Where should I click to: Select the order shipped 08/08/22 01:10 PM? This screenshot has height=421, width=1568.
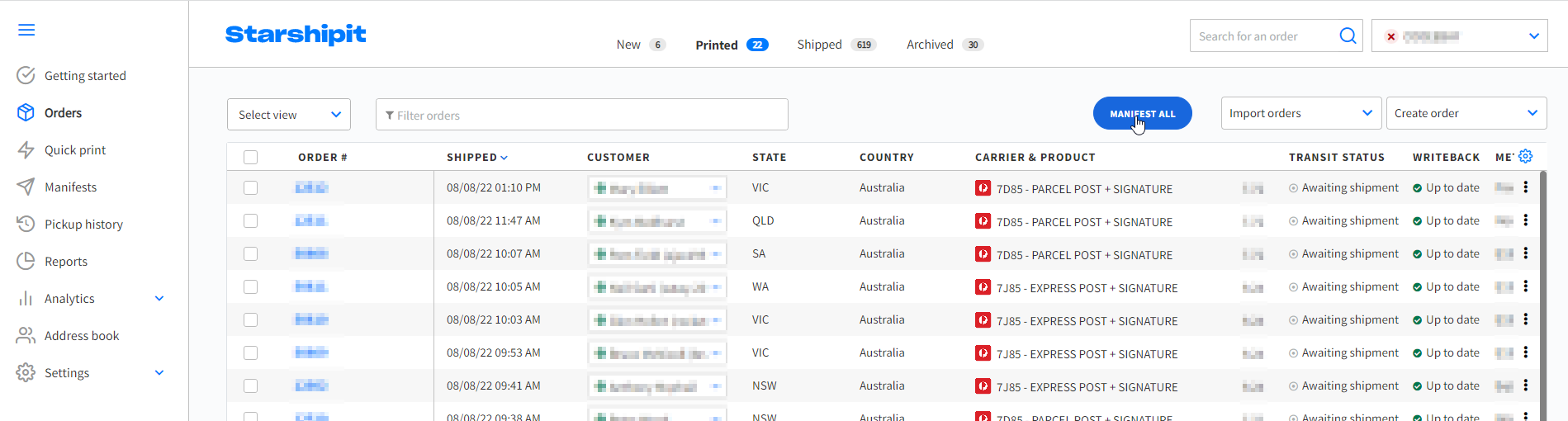(251, 187)
